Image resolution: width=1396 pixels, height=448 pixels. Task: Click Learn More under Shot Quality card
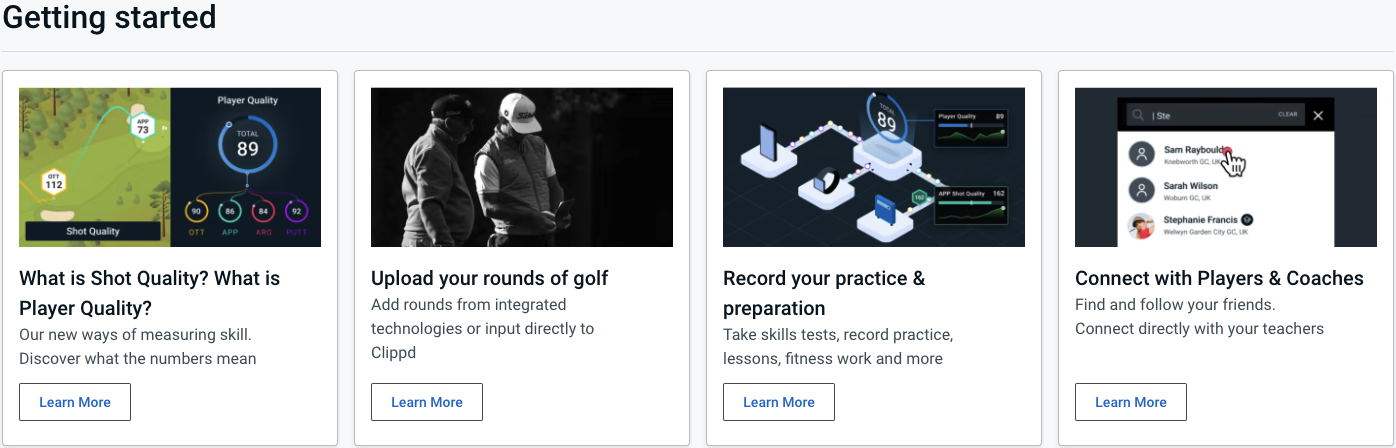coord(75,402)
